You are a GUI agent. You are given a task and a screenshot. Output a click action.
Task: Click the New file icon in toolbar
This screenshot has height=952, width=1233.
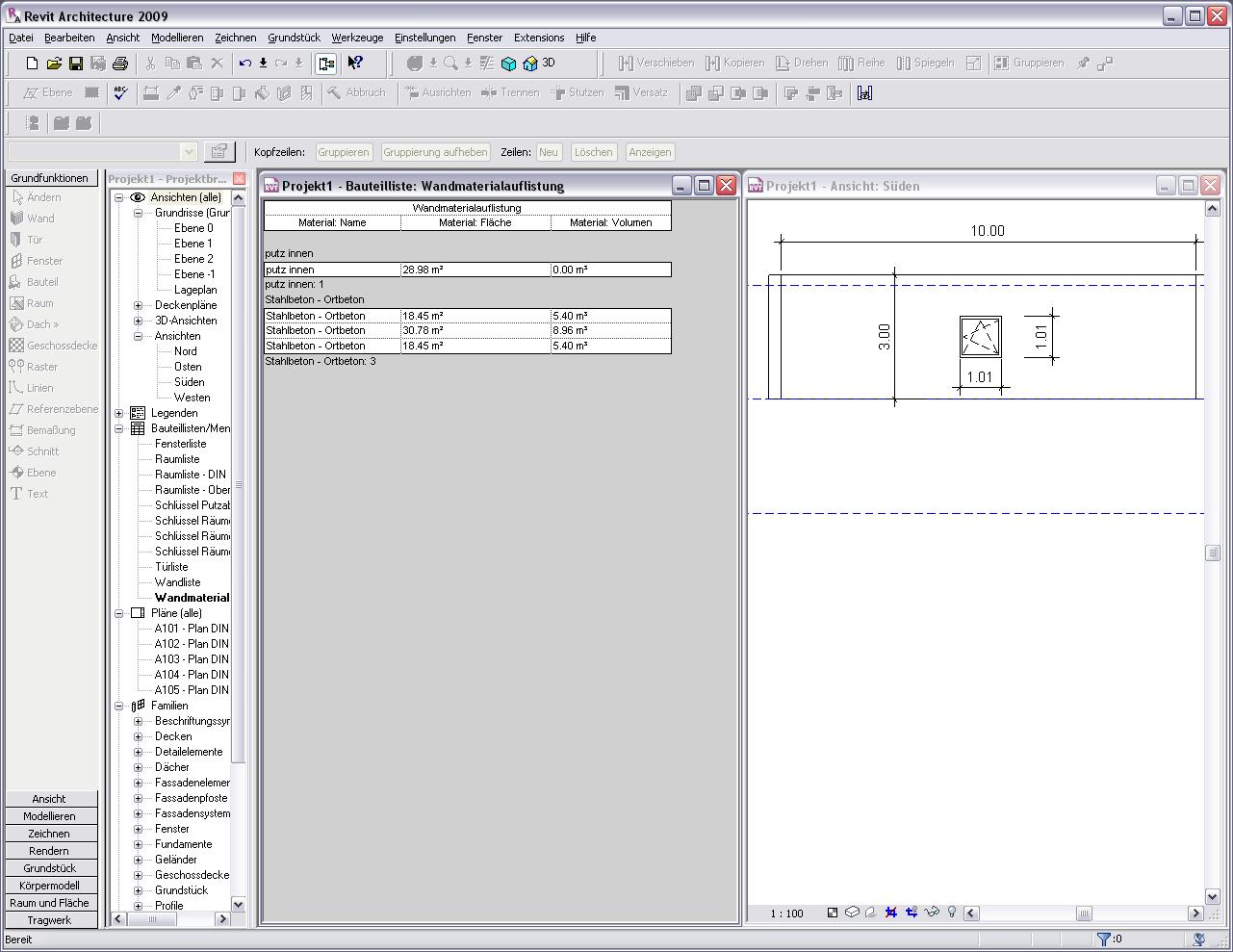pos(32,64)
